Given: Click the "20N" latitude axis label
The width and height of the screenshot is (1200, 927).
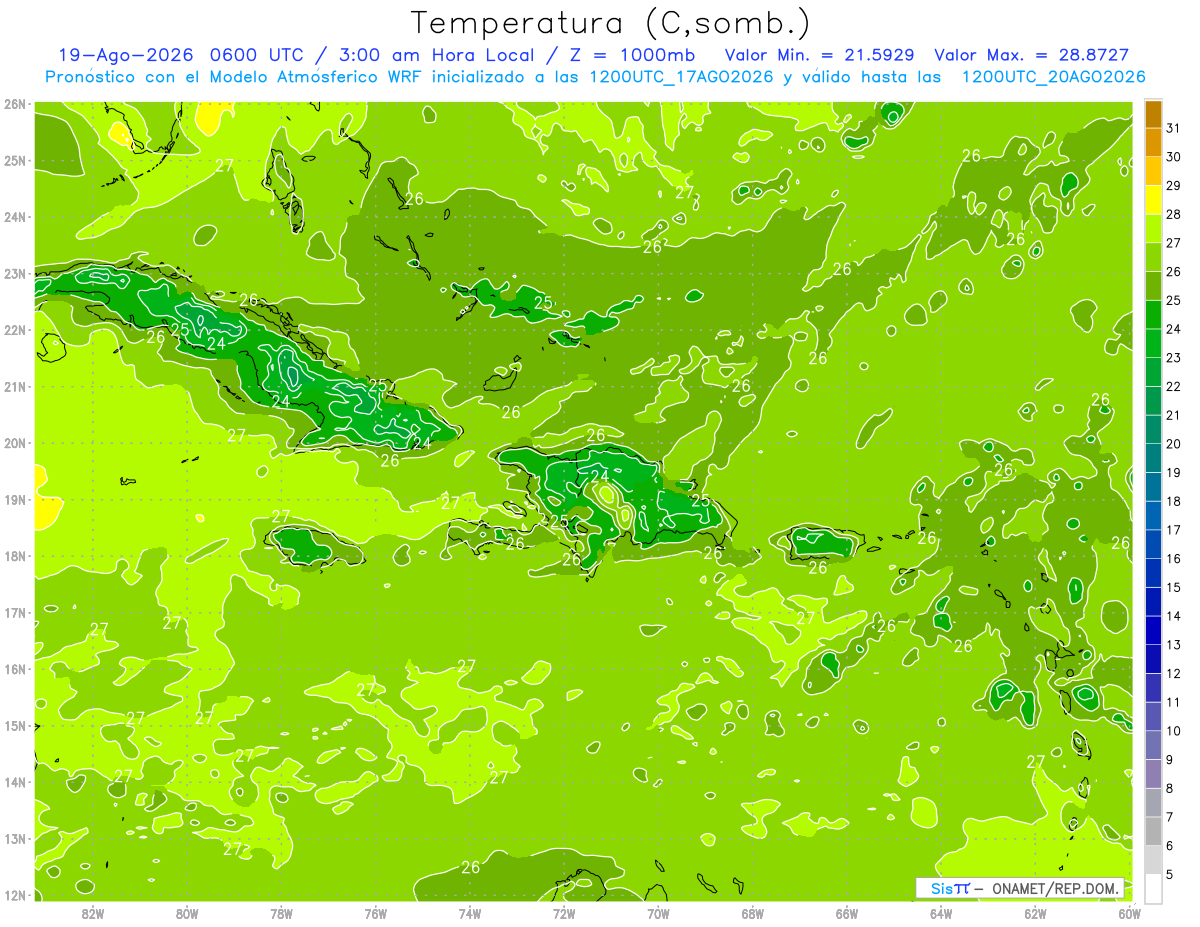Looking at the screenshot, I should point(14,443).
